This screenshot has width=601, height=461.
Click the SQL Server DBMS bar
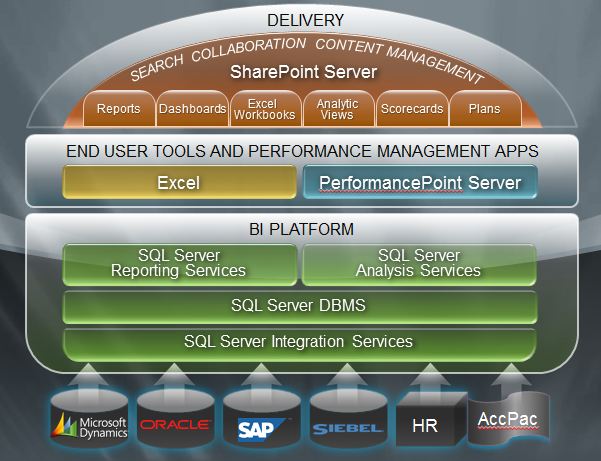pyautogui.click(x=299, y=306)
